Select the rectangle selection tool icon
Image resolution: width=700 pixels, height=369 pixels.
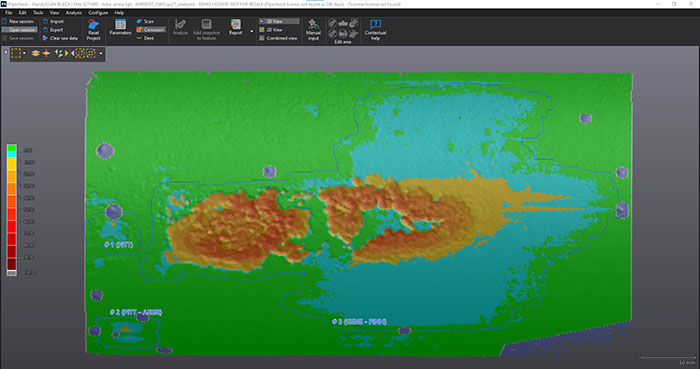pos(16,53)
